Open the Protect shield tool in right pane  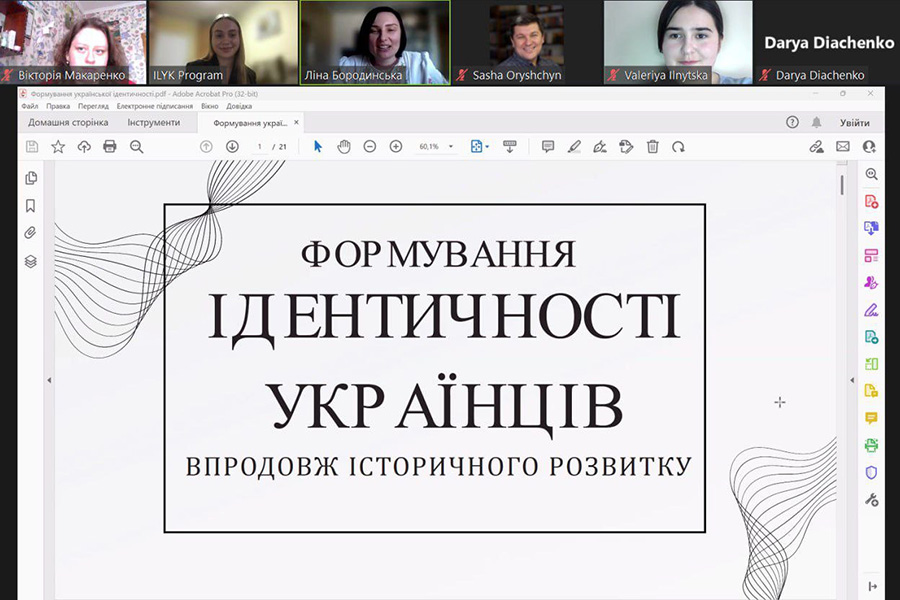tap(871, 472)
